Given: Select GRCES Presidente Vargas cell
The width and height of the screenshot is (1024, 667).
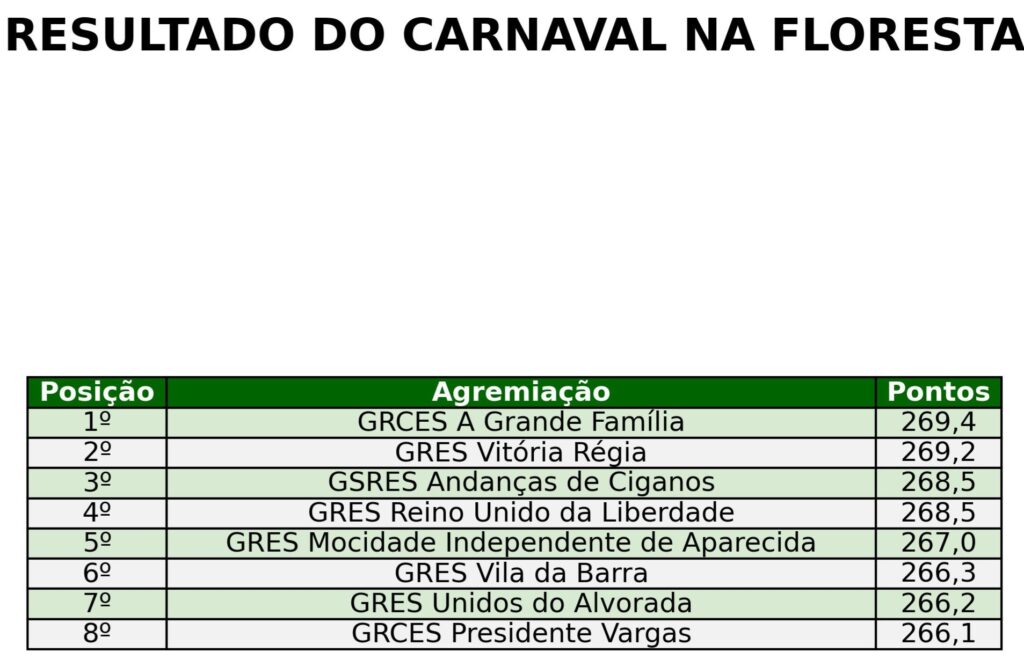Looking at the screenshot, I should click(x=521, y=634).
